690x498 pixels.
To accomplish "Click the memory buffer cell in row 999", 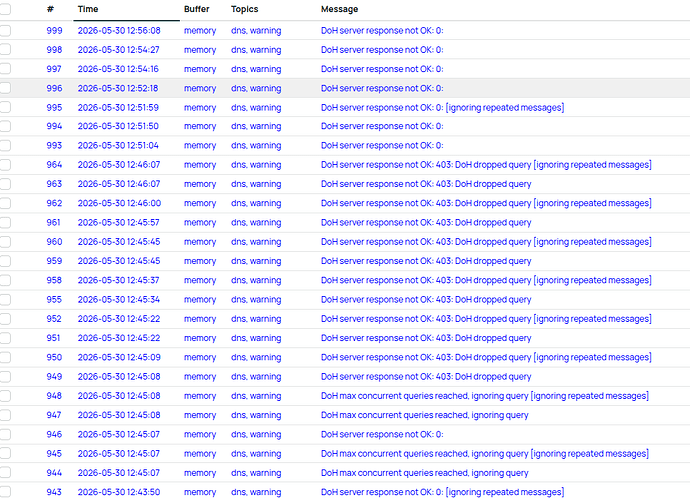I will pyautogui.click(x=200, y=31).
